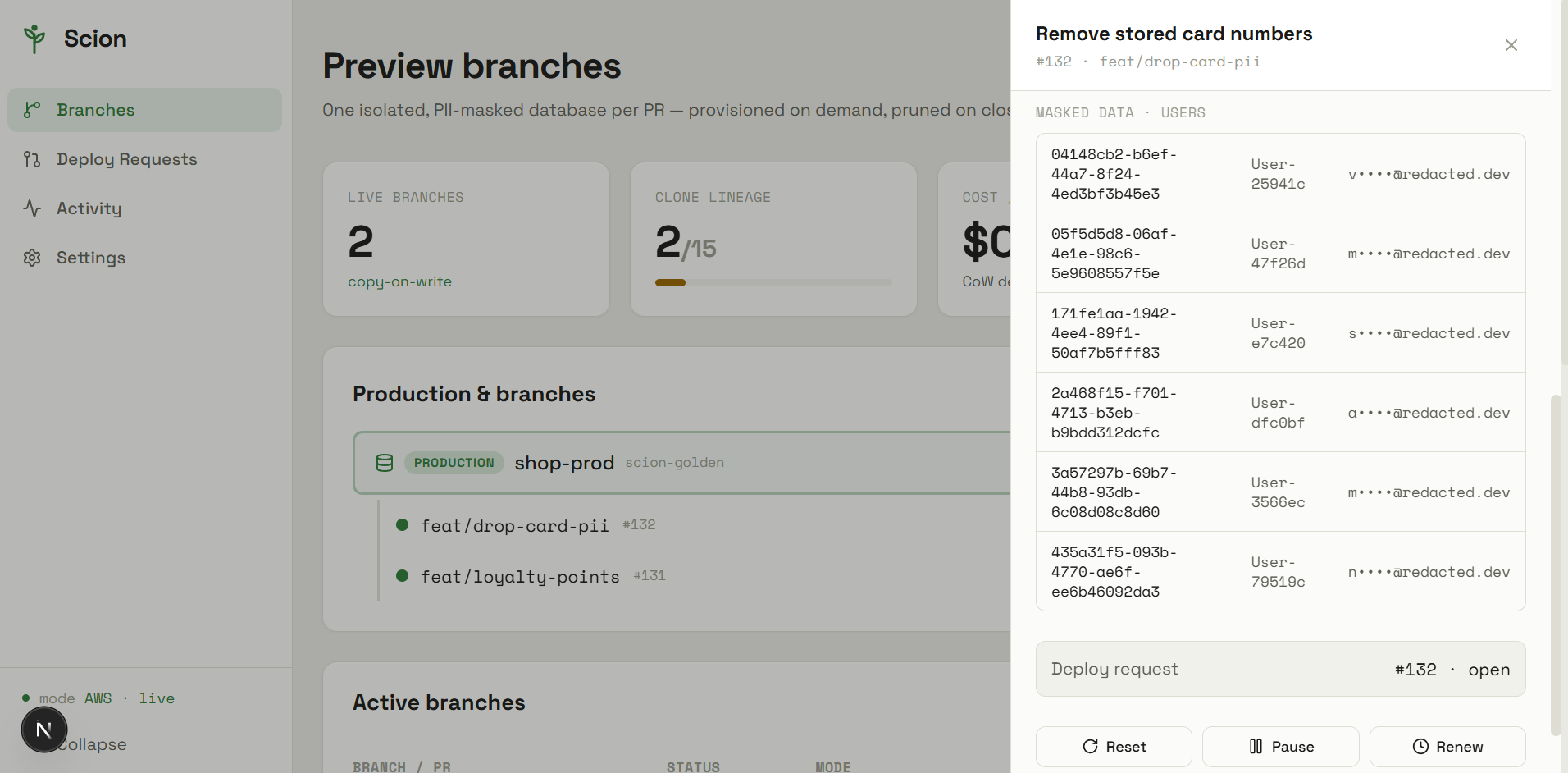Click the Settings gear icon
The height and width of the screenshot is (773, 1568).
[x=32, y=258]
